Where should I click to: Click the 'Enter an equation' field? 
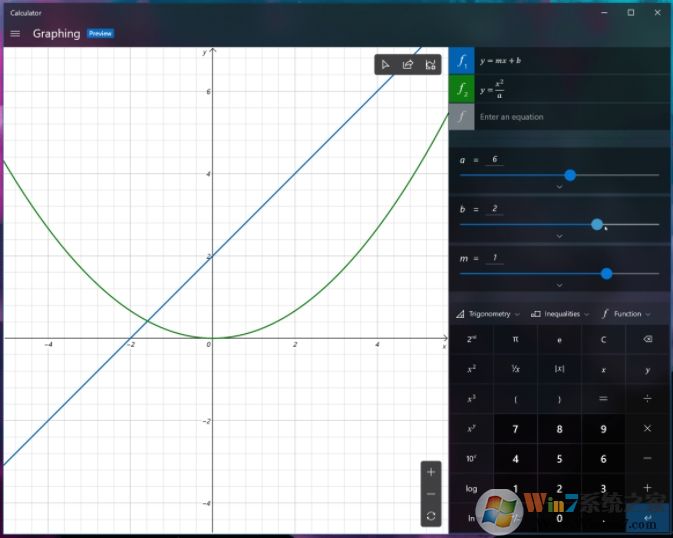pos(560,117)
